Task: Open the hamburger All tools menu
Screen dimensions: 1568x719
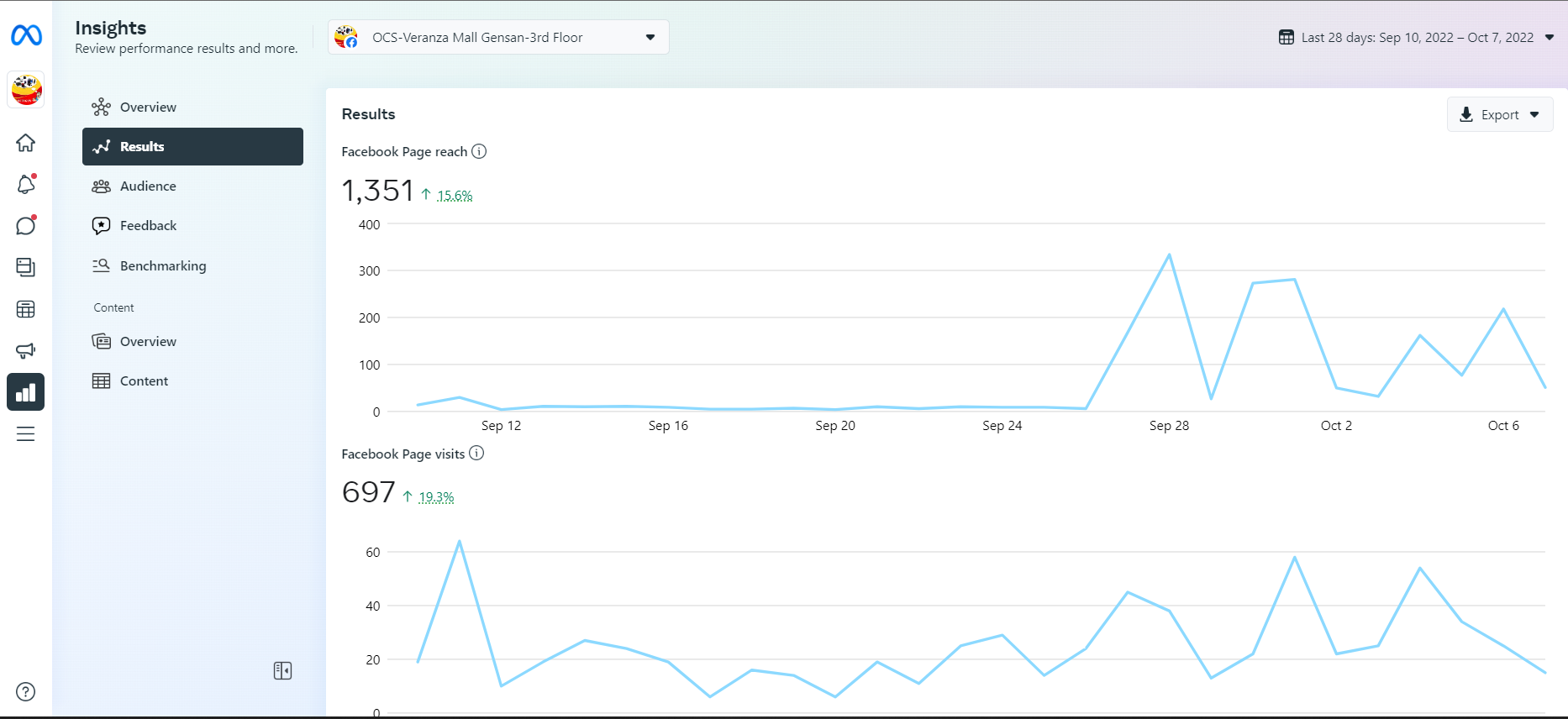Action: 26,434
